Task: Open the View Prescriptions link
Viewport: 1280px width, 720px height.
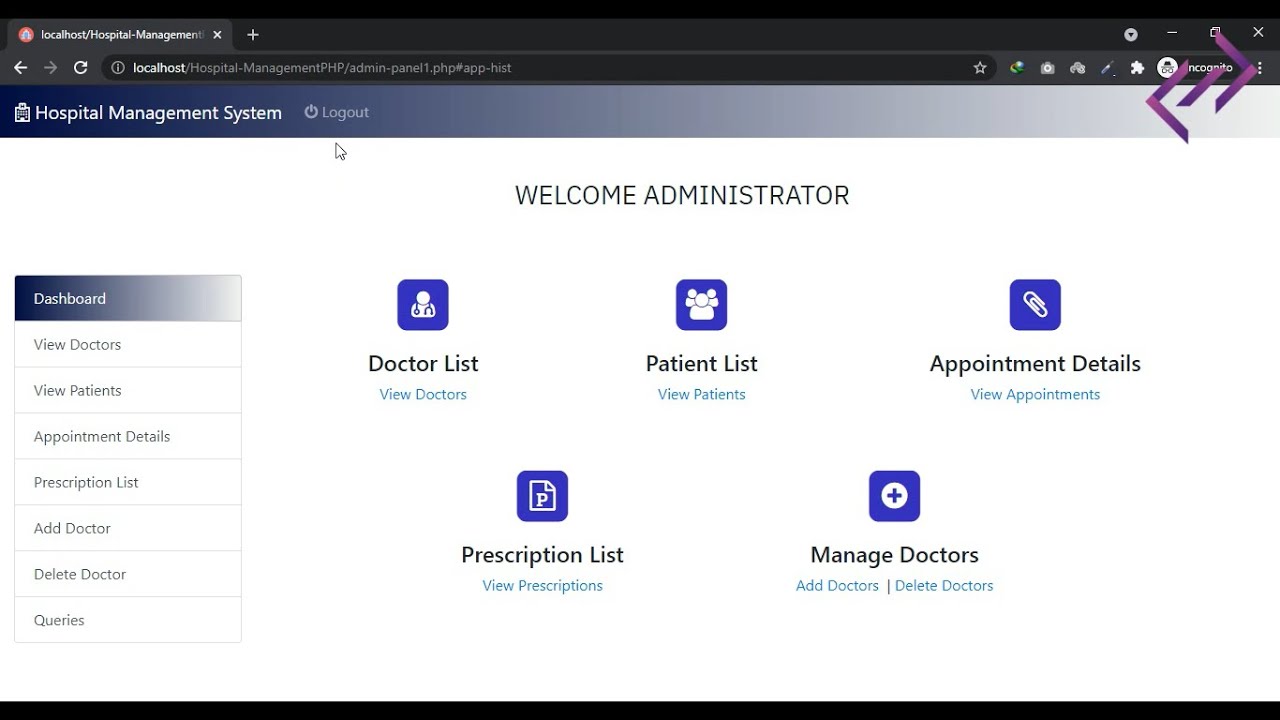Action: [x=542, y=585]
